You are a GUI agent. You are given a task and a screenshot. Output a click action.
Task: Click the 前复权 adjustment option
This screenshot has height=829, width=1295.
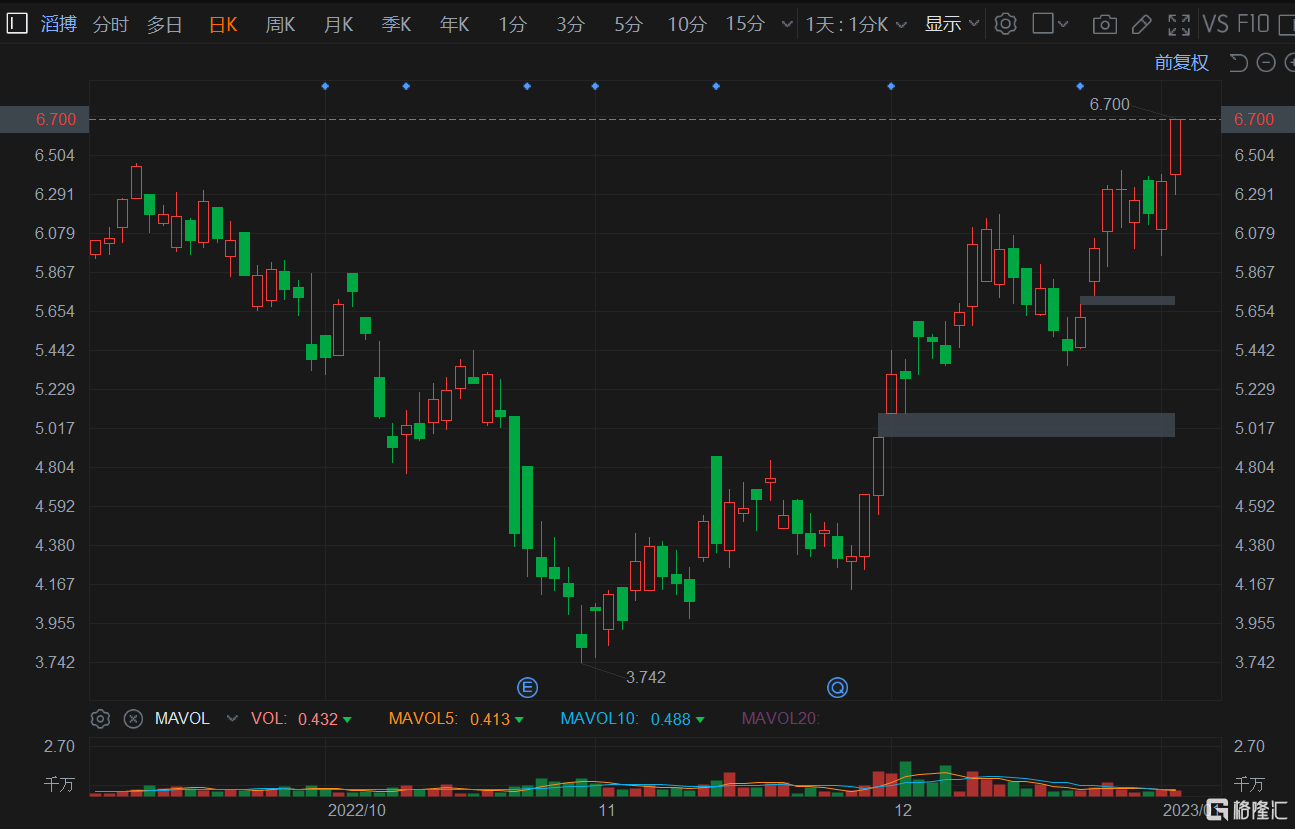coord(1181,63)
